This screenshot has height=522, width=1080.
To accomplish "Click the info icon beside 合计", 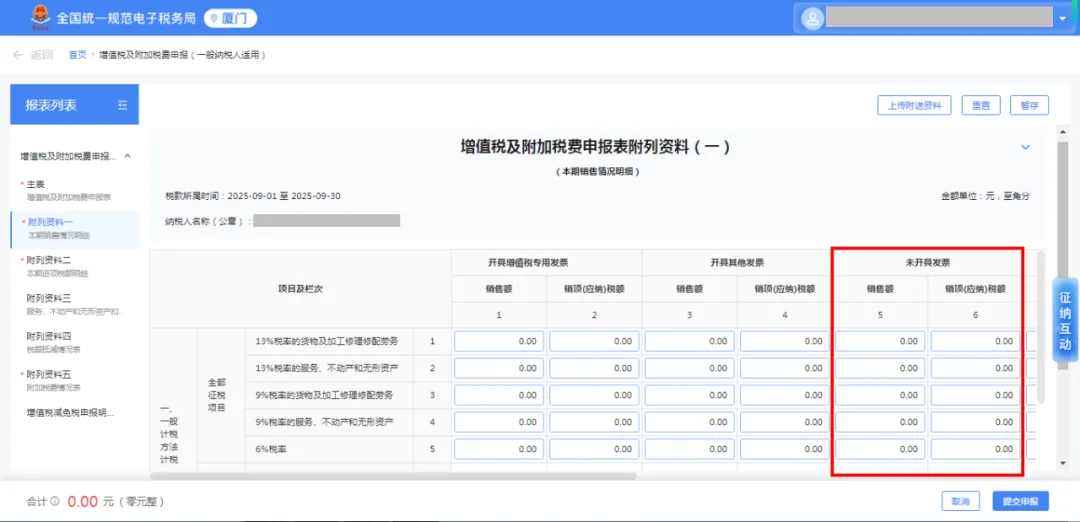I will [x=54, y=501].
